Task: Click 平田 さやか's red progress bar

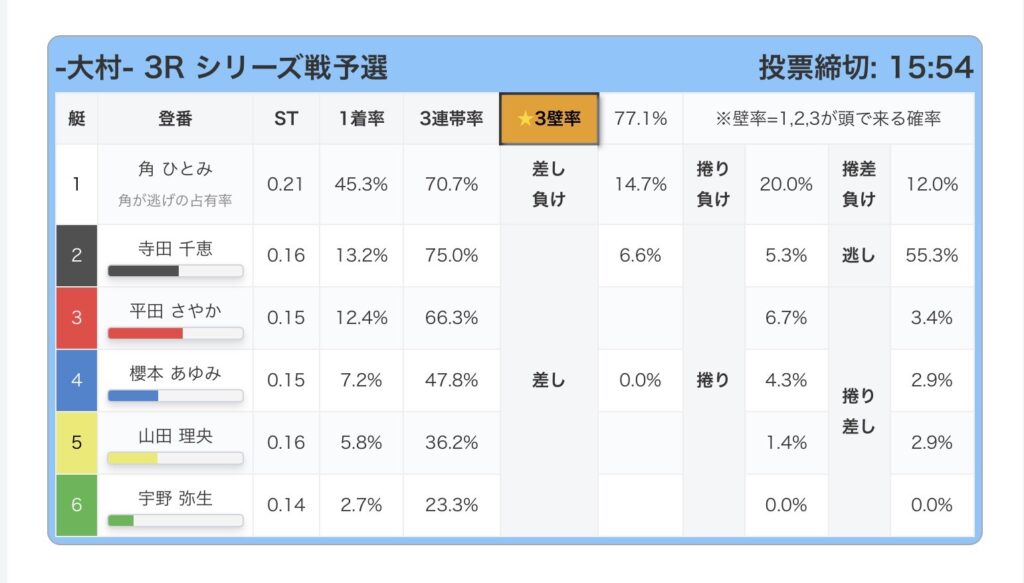Action: click(175, 333)
